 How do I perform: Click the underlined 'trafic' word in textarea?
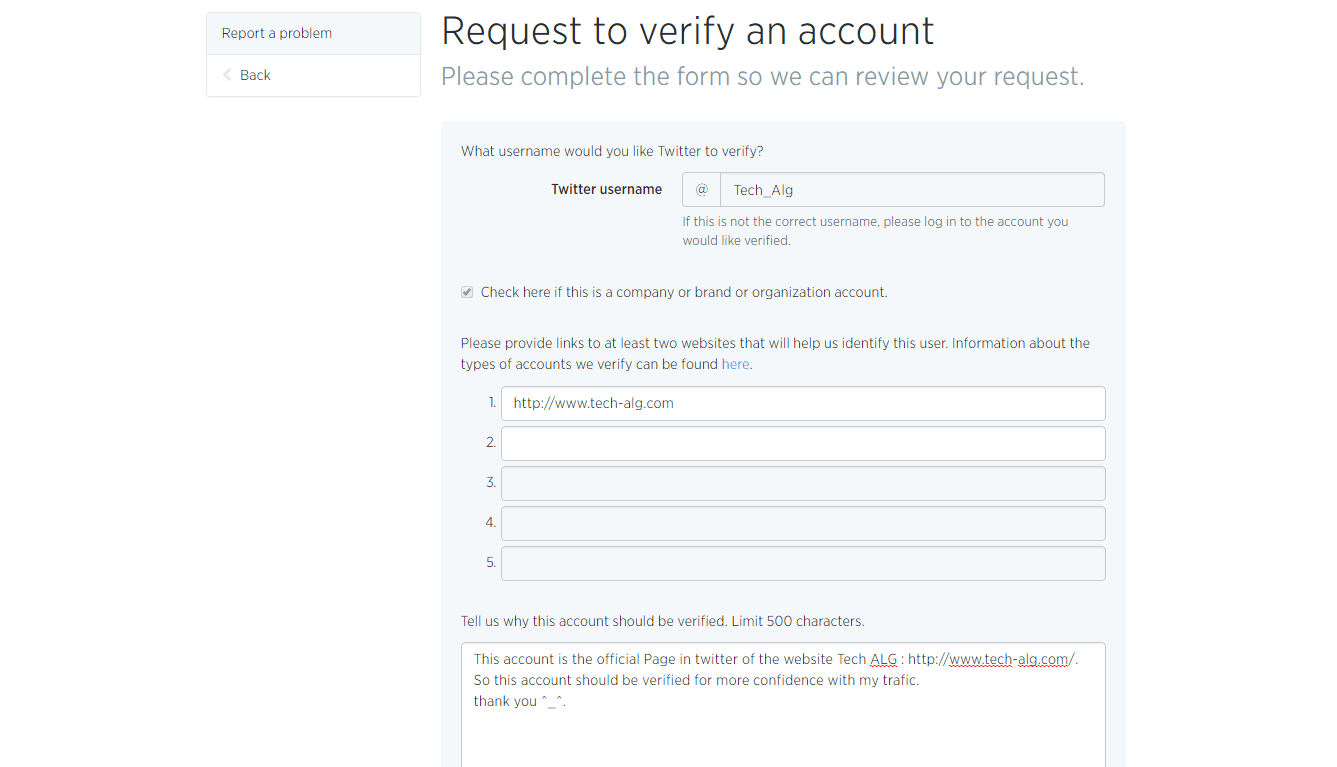point(897,680)
